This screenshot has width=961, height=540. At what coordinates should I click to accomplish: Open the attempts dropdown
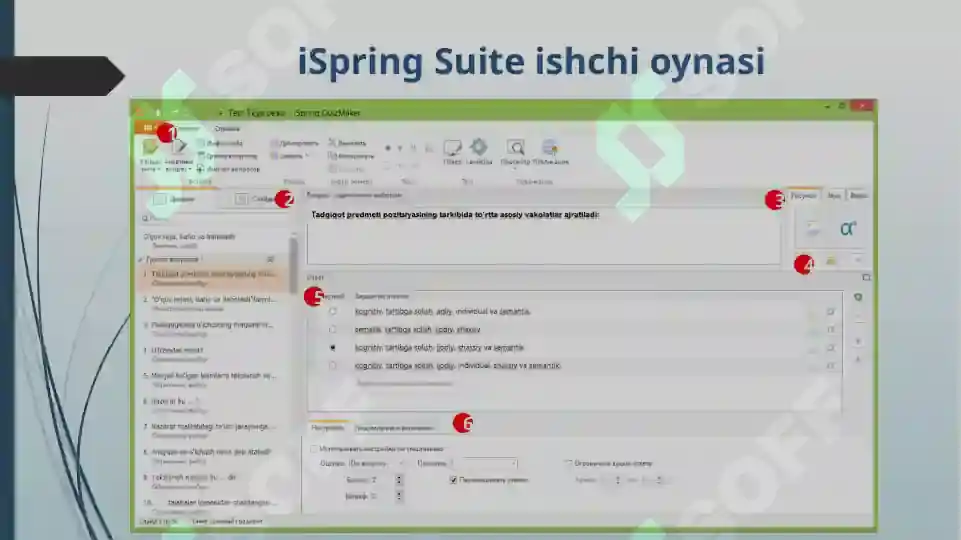(484, 463)
